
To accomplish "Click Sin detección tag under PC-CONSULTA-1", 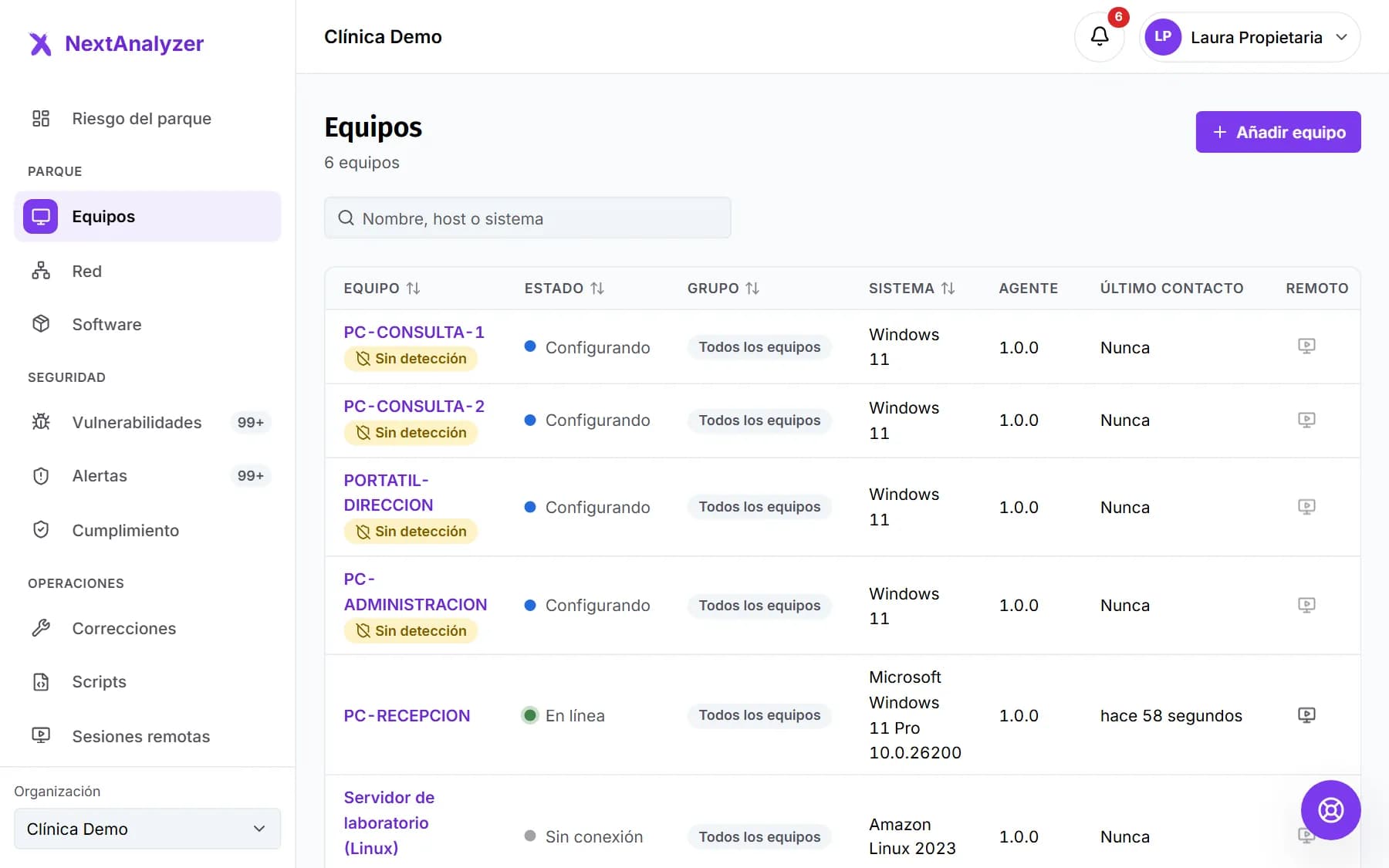I will pos(411,359).
